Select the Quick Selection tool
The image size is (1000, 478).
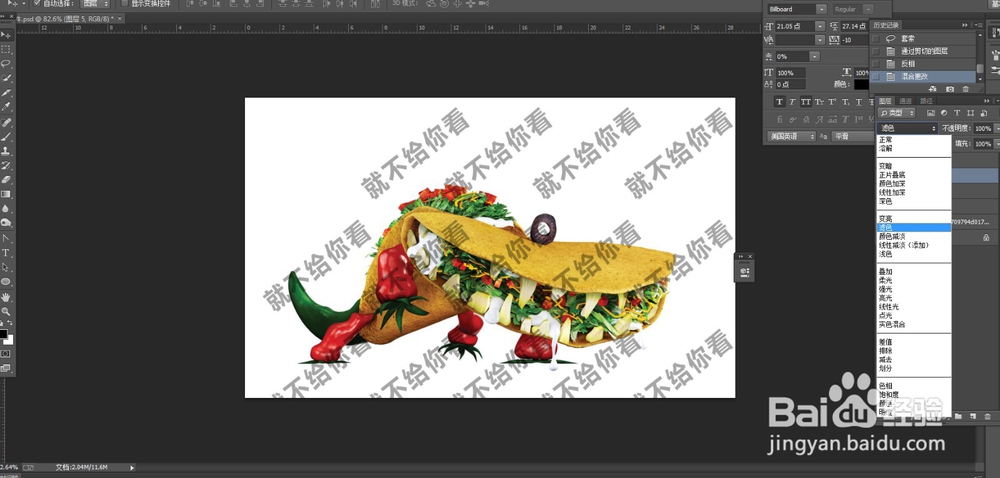tap(6, 78)
